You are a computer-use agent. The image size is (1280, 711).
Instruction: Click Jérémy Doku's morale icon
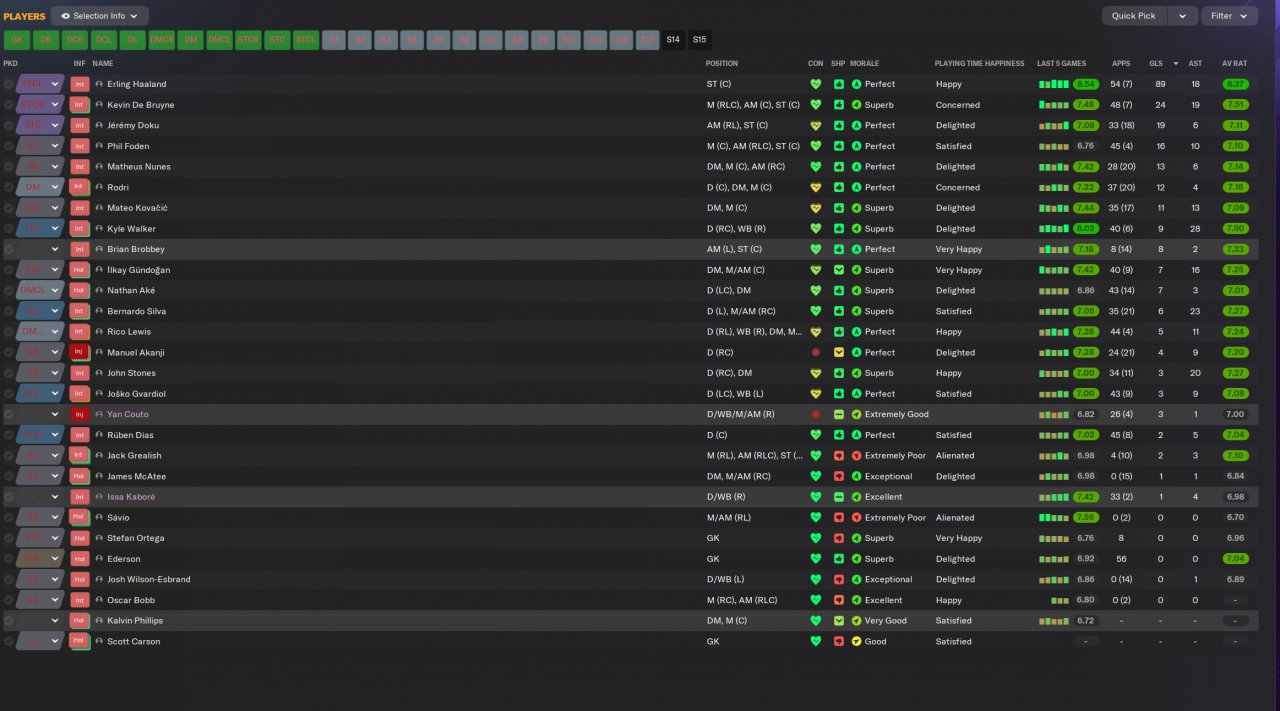(856, 125)
